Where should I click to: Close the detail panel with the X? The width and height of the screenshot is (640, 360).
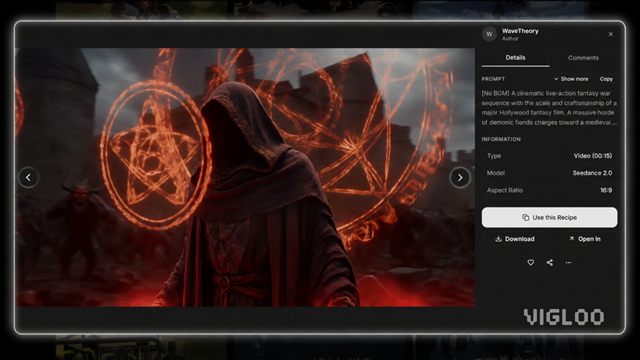coord(611,34)
